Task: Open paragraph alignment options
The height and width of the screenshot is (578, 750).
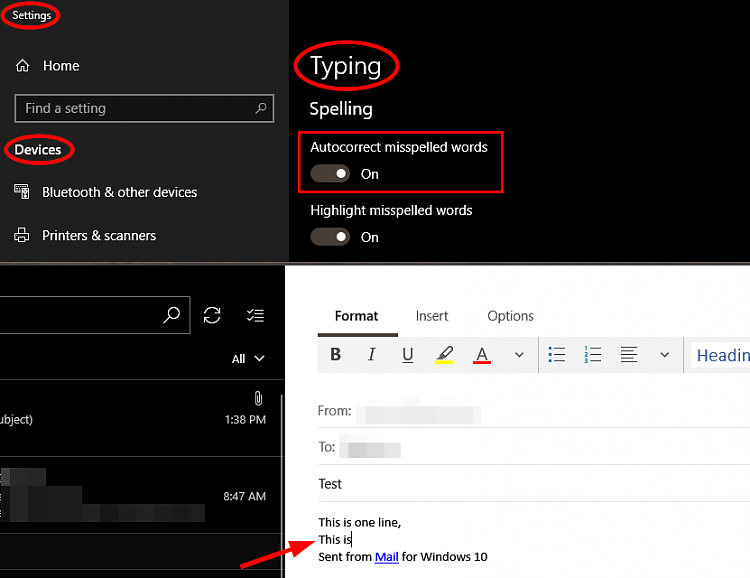Action: 629,355
